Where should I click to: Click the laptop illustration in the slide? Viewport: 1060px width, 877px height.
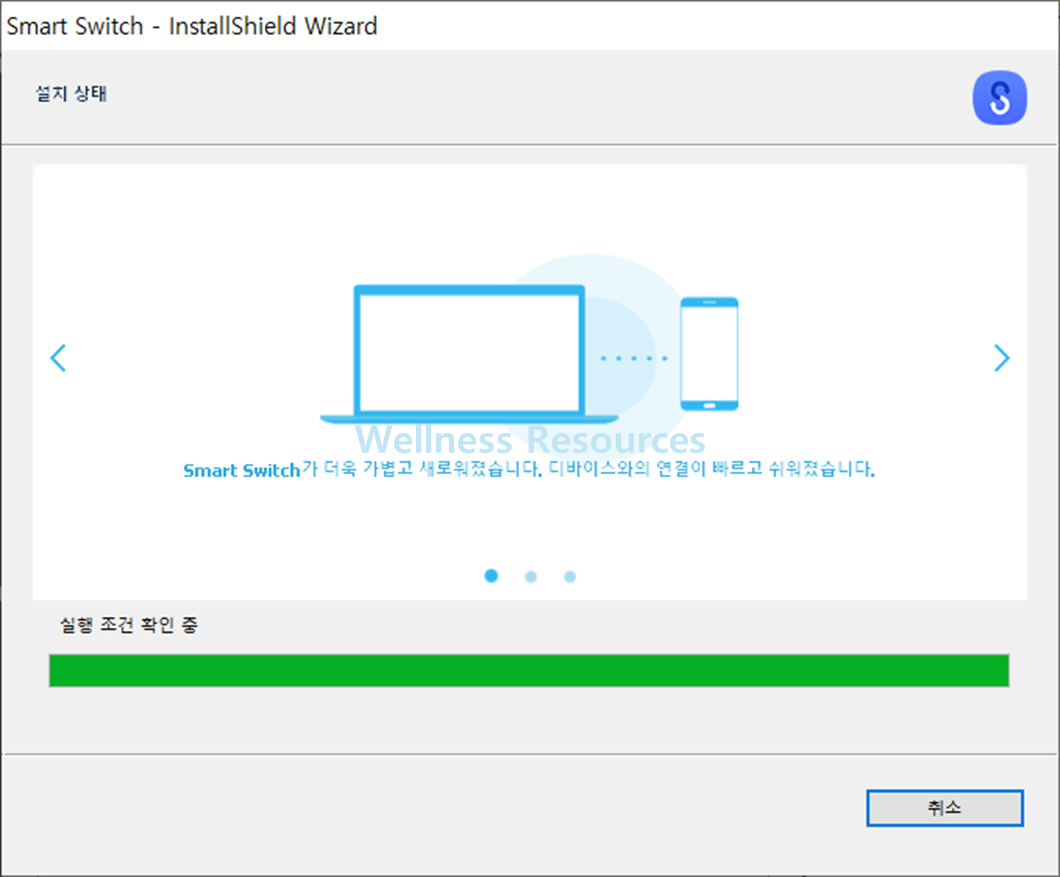(x=468, y=354)
